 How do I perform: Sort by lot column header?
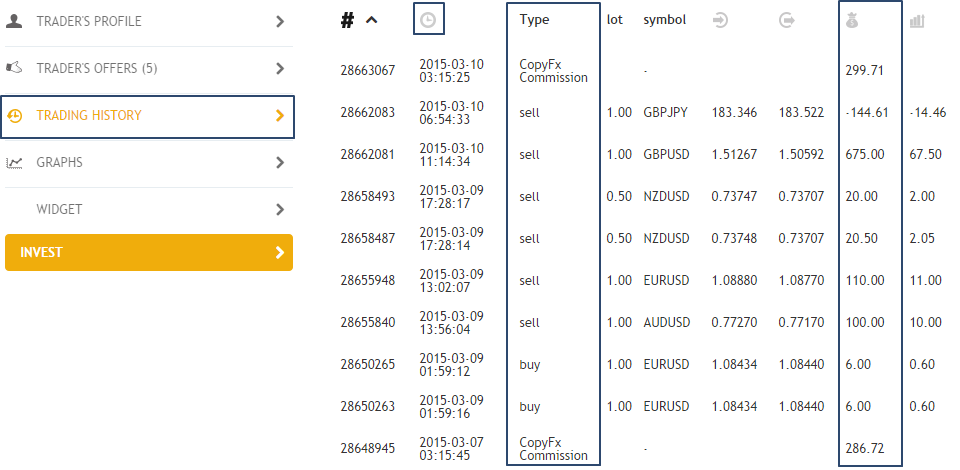(x=615, y=20)
